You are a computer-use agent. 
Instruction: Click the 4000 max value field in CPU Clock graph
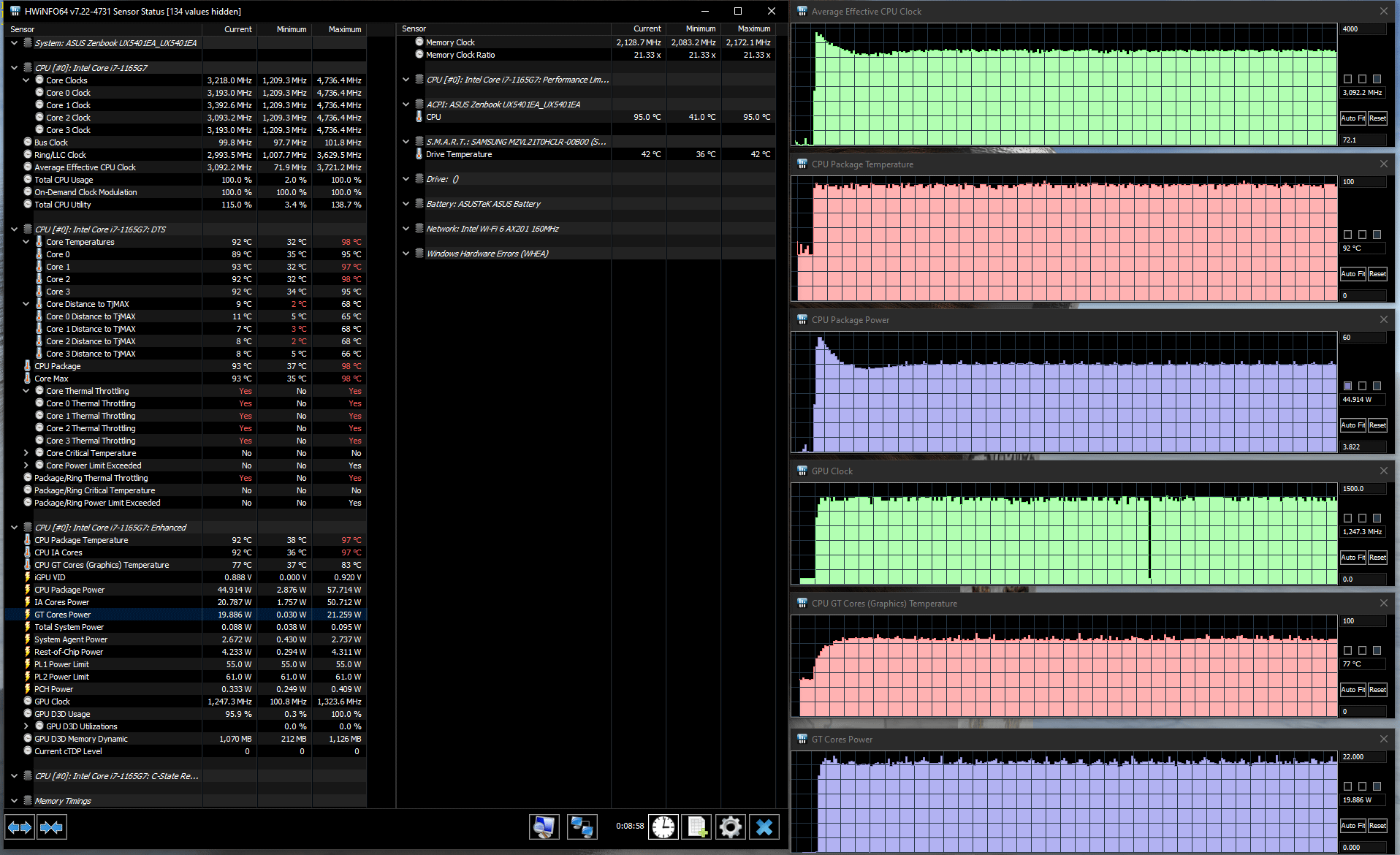(x=1362, y=29)
